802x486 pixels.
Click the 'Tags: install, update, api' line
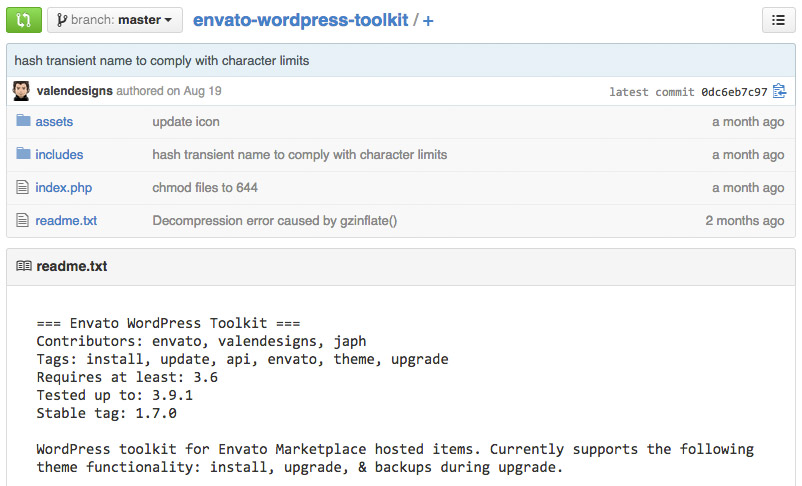click(x=242, y=359)
